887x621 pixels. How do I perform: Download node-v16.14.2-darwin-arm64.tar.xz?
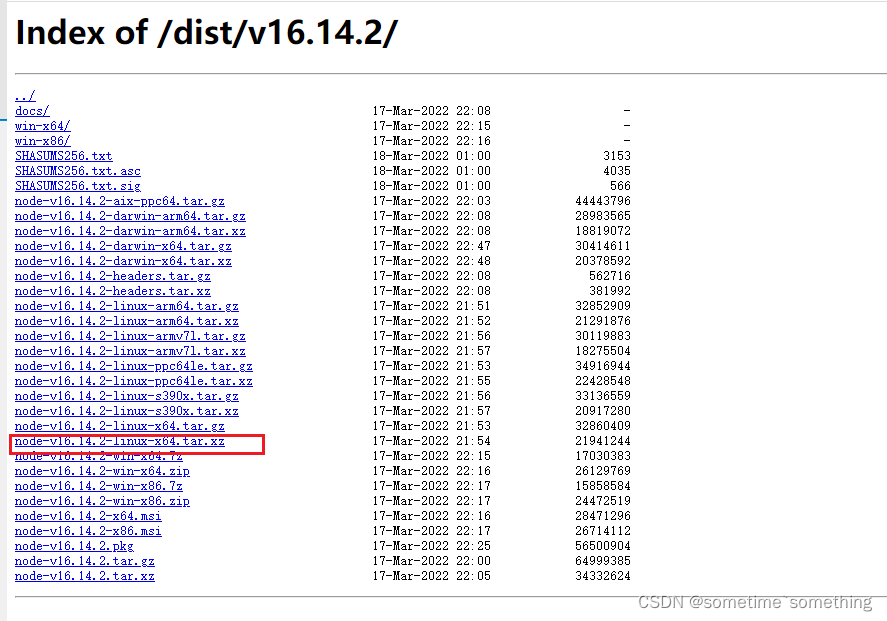click(130, 231)
